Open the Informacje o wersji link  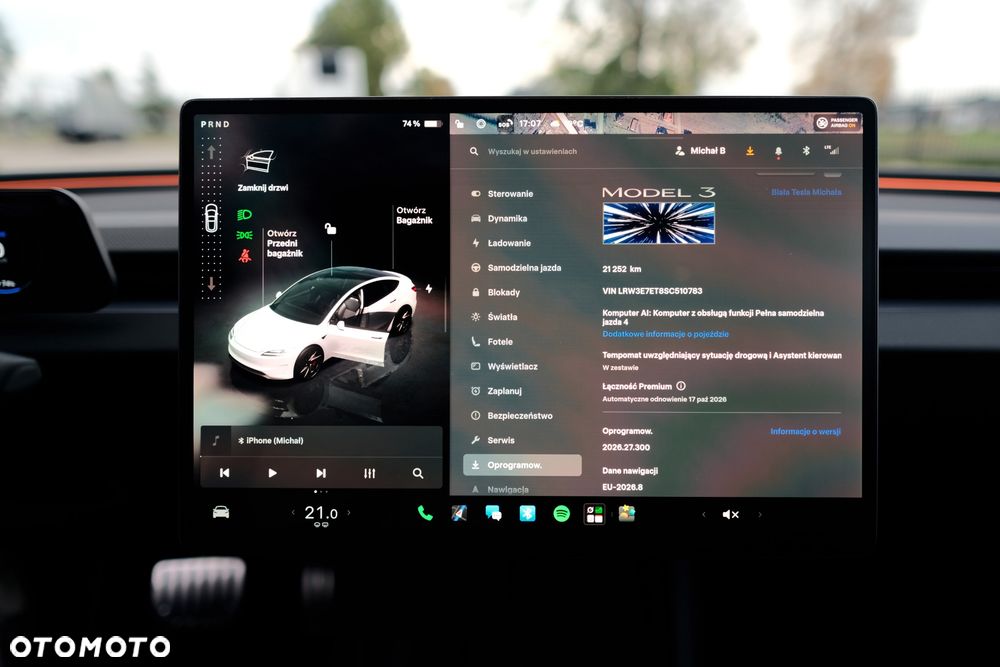(805, 432)
